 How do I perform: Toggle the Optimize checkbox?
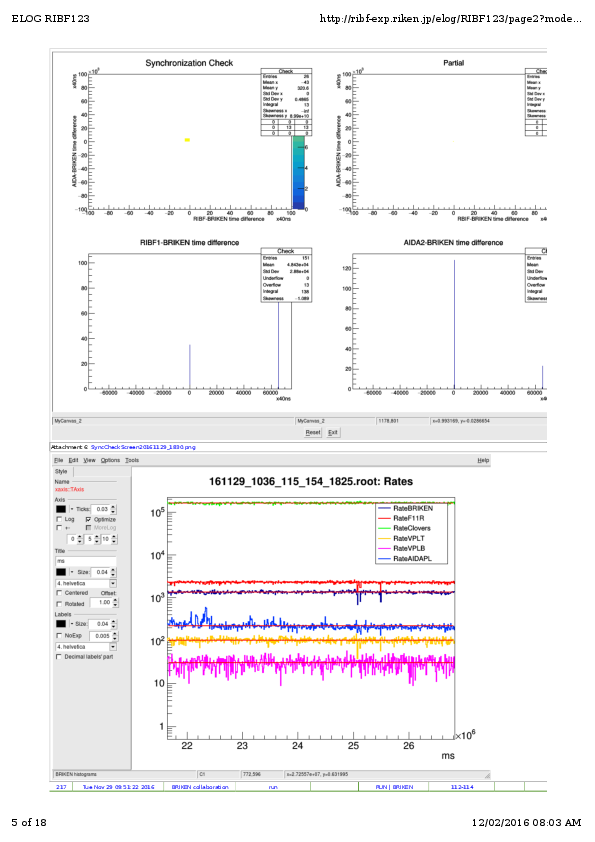[x=89, y=519]
